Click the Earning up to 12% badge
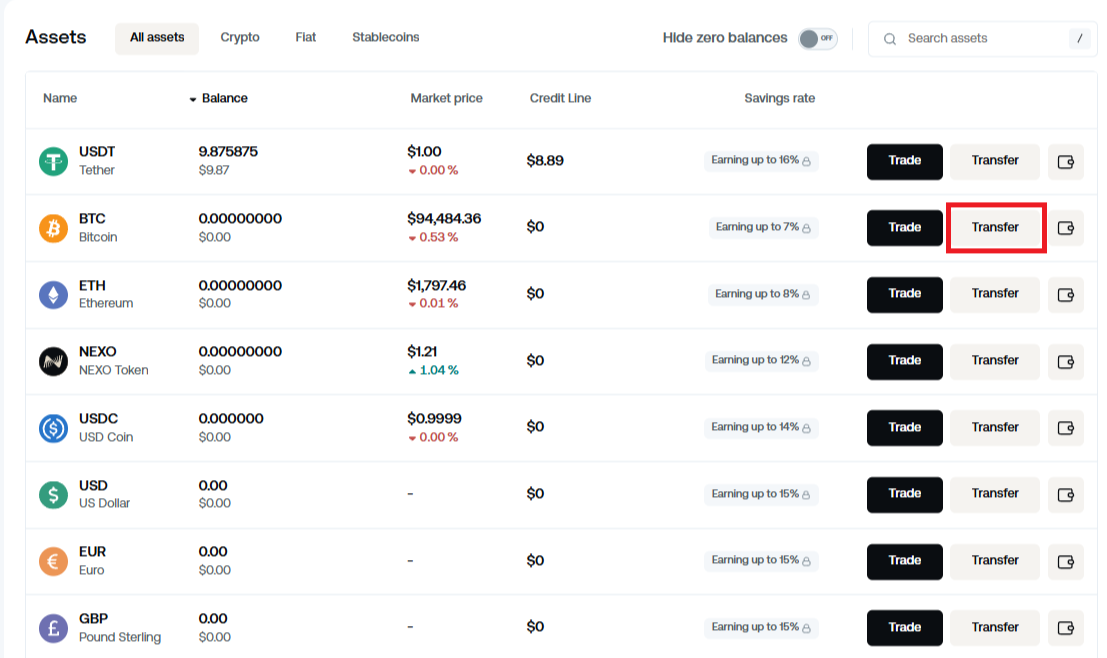This screenshot has height=658, width=1107. 761,361
